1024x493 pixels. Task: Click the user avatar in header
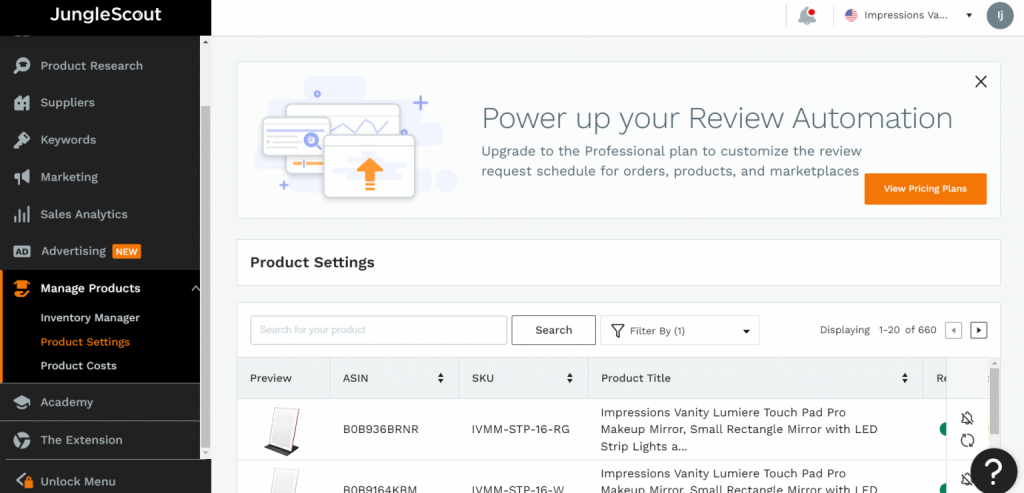(1000, 16)
